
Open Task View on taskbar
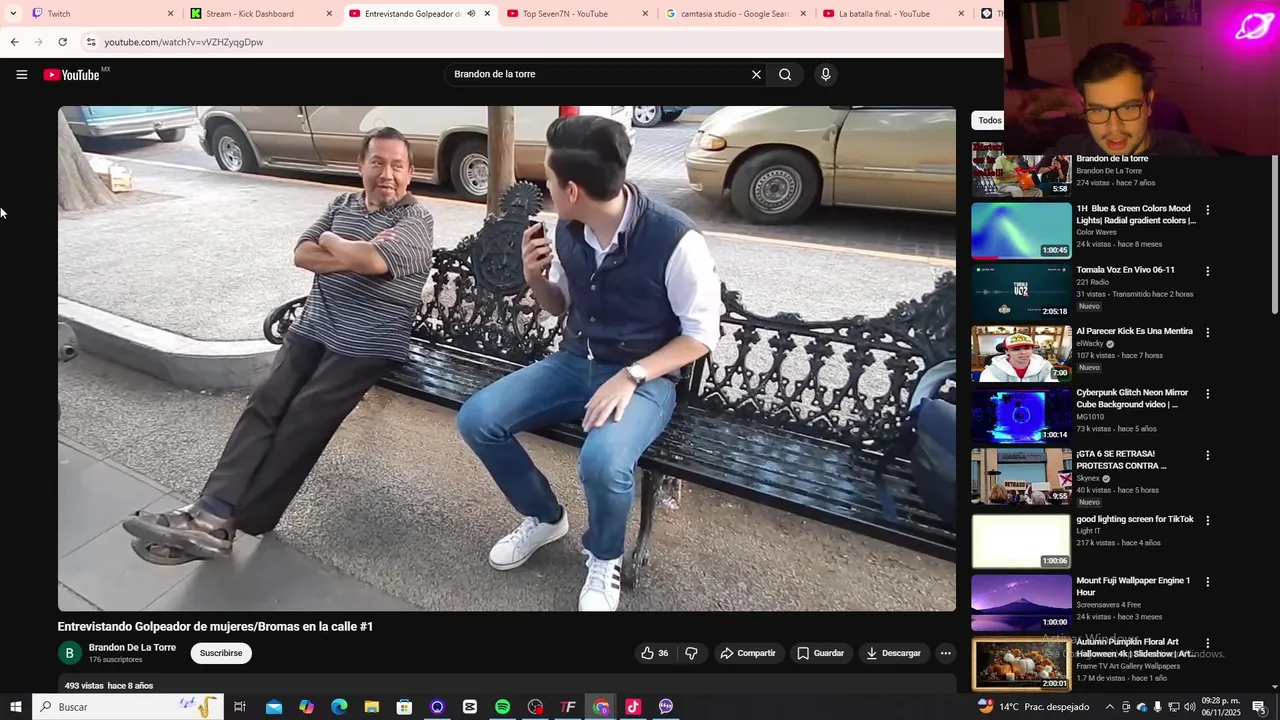[x=240, y=707]
